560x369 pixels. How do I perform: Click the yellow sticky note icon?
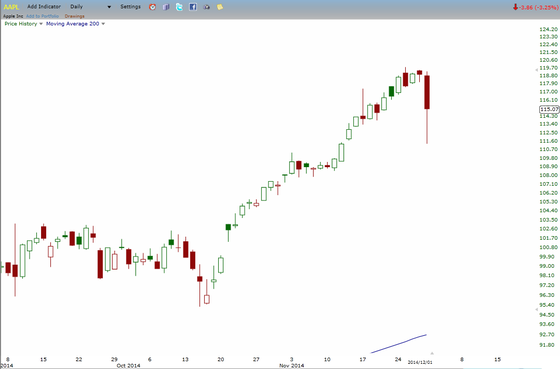click(x=220, y=7)
